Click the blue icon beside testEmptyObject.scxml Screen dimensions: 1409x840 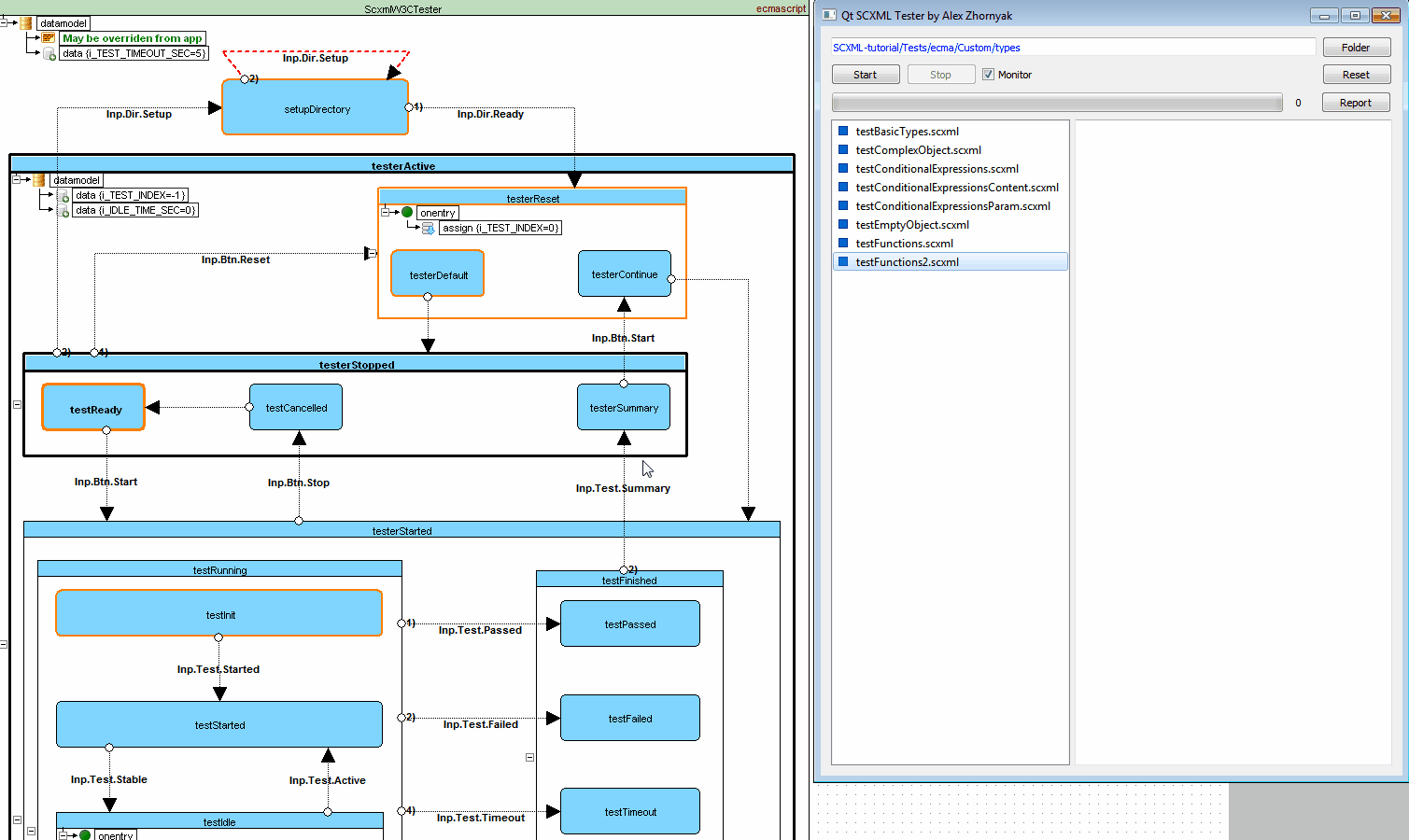[x=843, y=225]
